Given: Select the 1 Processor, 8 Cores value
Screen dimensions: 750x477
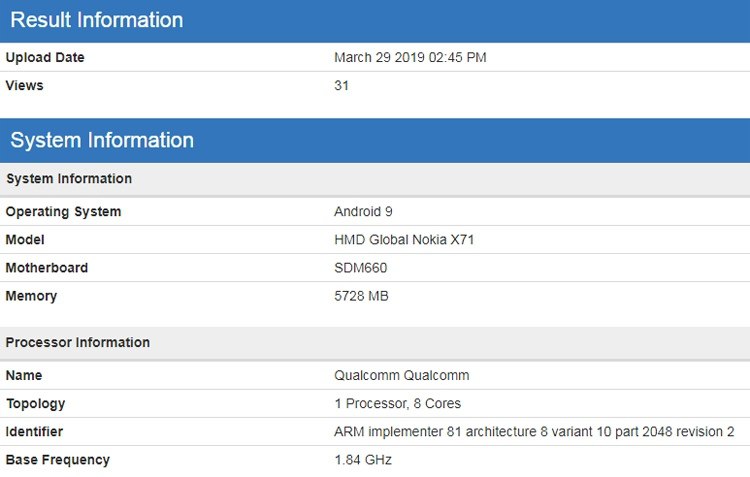Looking at the screenshot, I should [x=397, y=404].
